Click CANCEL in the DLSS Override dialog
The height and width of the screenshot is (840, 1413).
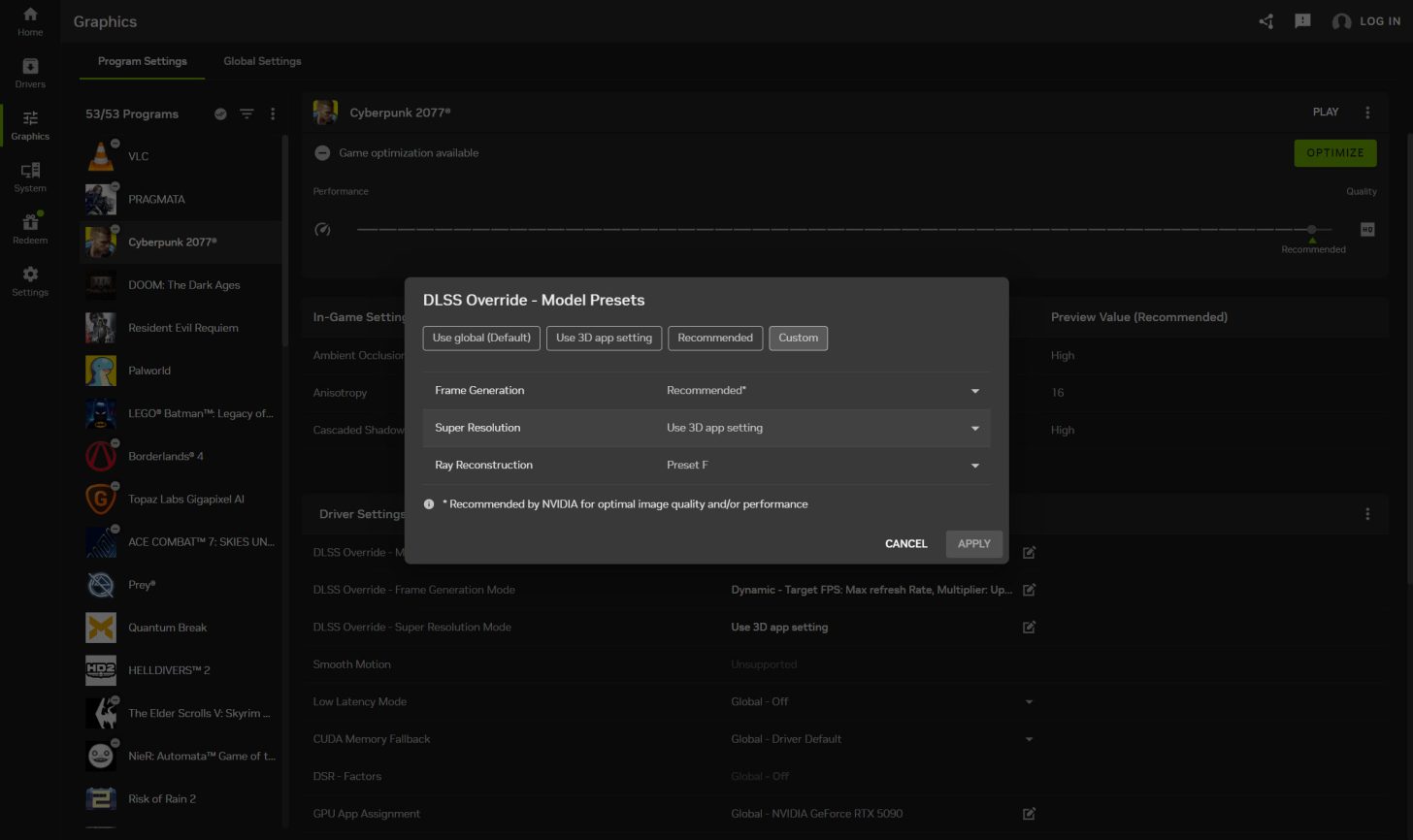pyautogui.click(x=906, y=544)
